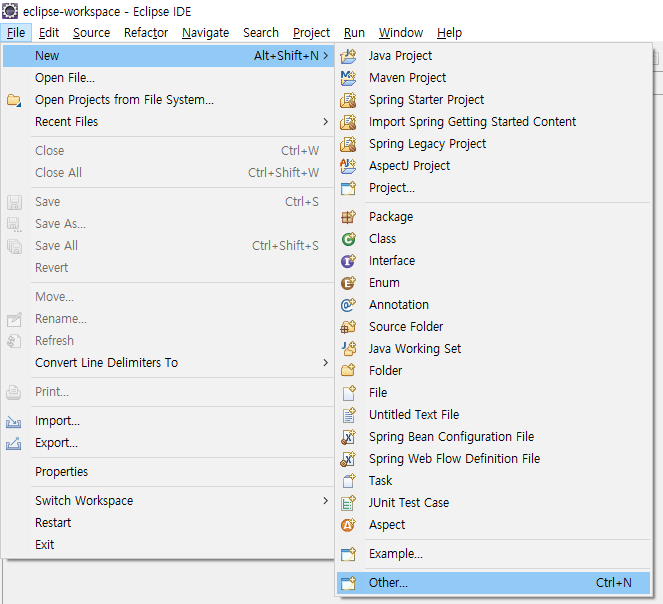Open the Project menu

311,33
